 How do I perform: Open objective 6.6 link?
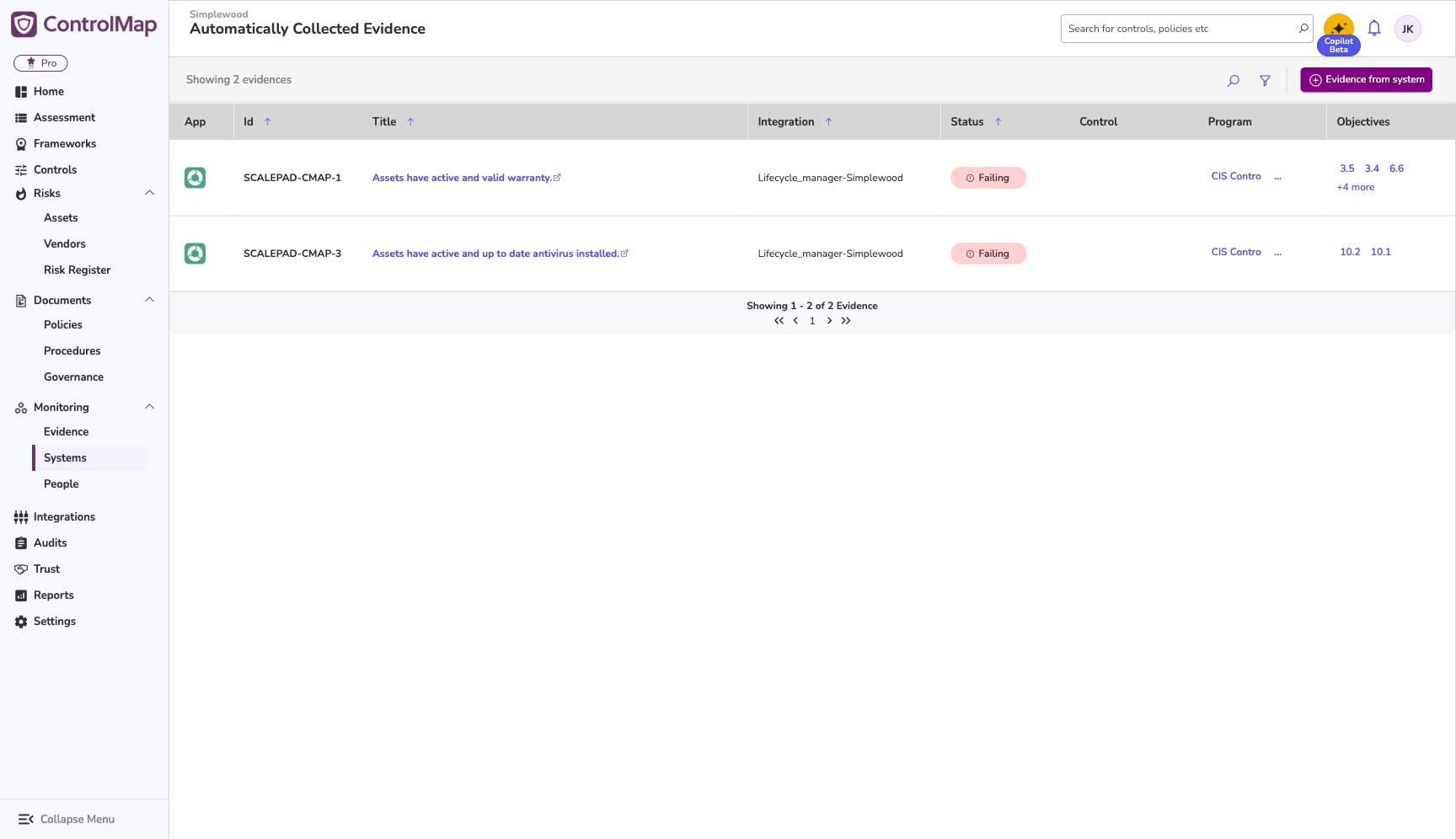click(x=1396, y=168)
